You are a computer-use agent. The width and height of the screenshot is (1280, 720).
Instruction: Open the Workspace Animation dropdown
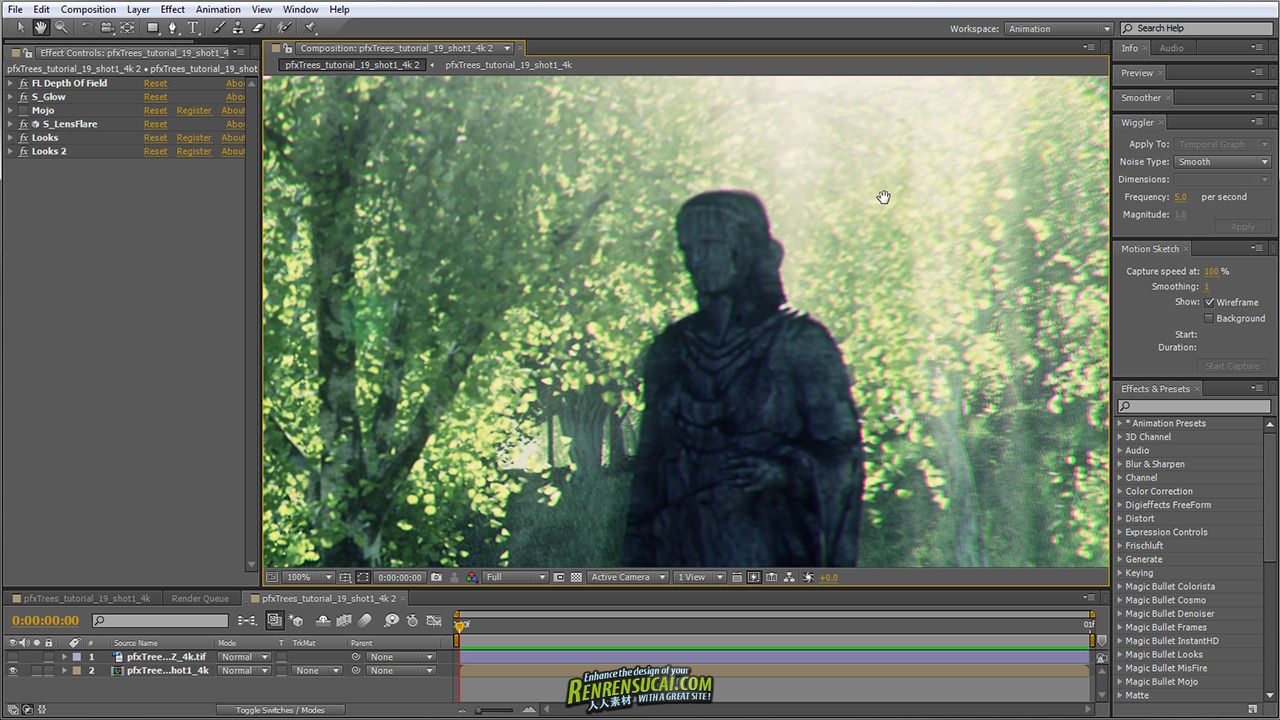coord(1059,29)
